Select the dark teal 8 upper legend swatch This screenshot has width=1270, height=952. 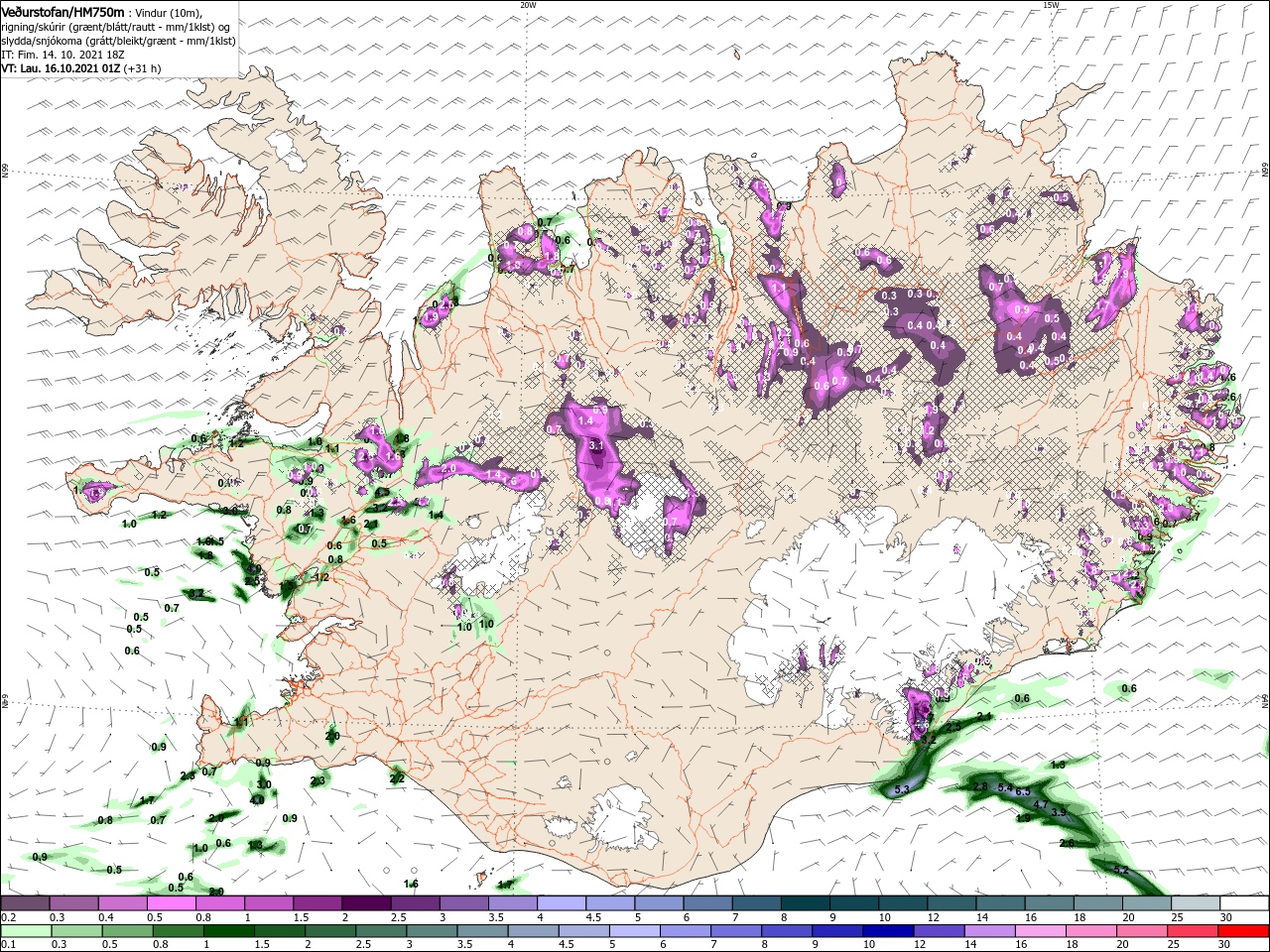point(805,903)
